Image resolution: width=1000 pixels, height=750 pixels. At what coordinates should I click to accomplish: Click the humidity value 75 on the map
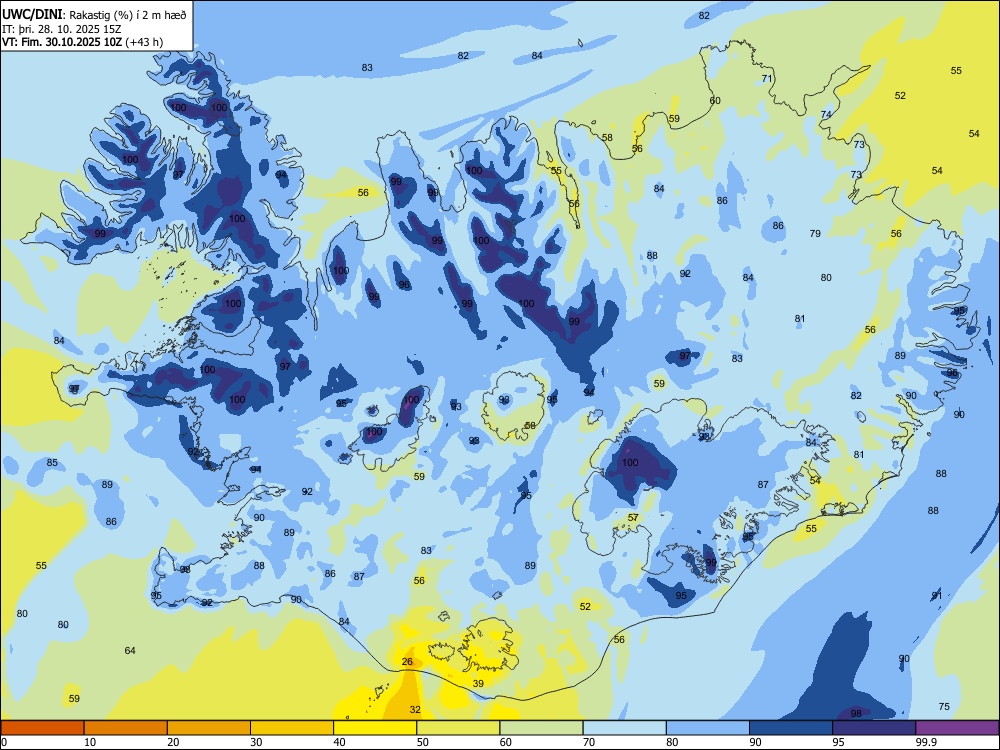coord(944,706)
